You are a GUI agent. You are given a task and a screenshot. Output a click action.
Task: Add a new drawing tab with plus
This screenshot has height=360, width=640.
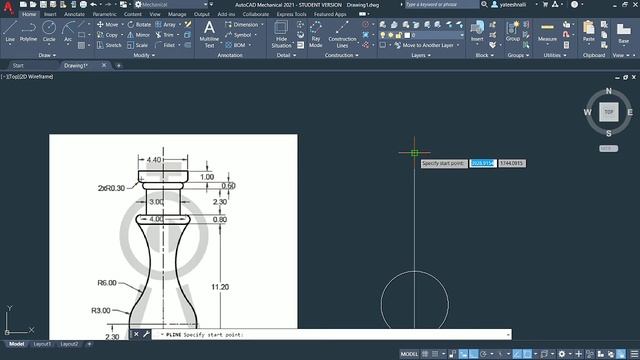(119, 65)
